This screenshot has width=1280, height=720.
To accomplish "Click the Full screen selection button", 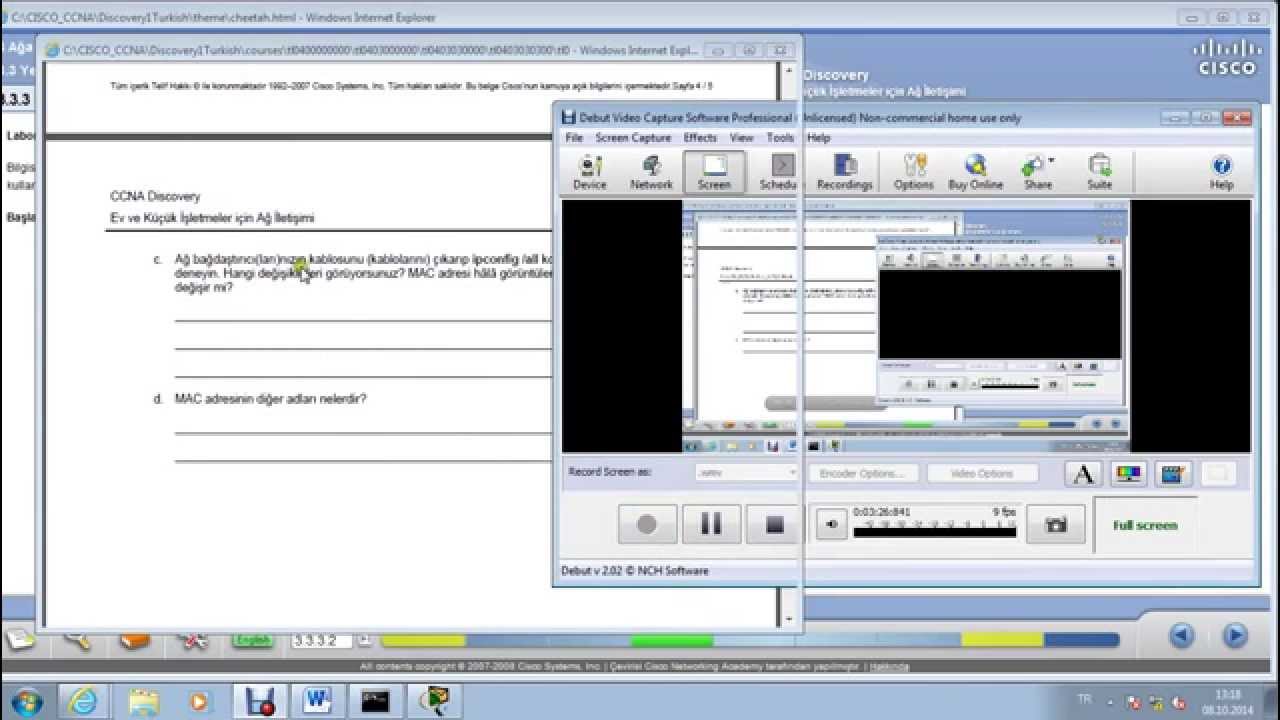I will click(1145, 525).
